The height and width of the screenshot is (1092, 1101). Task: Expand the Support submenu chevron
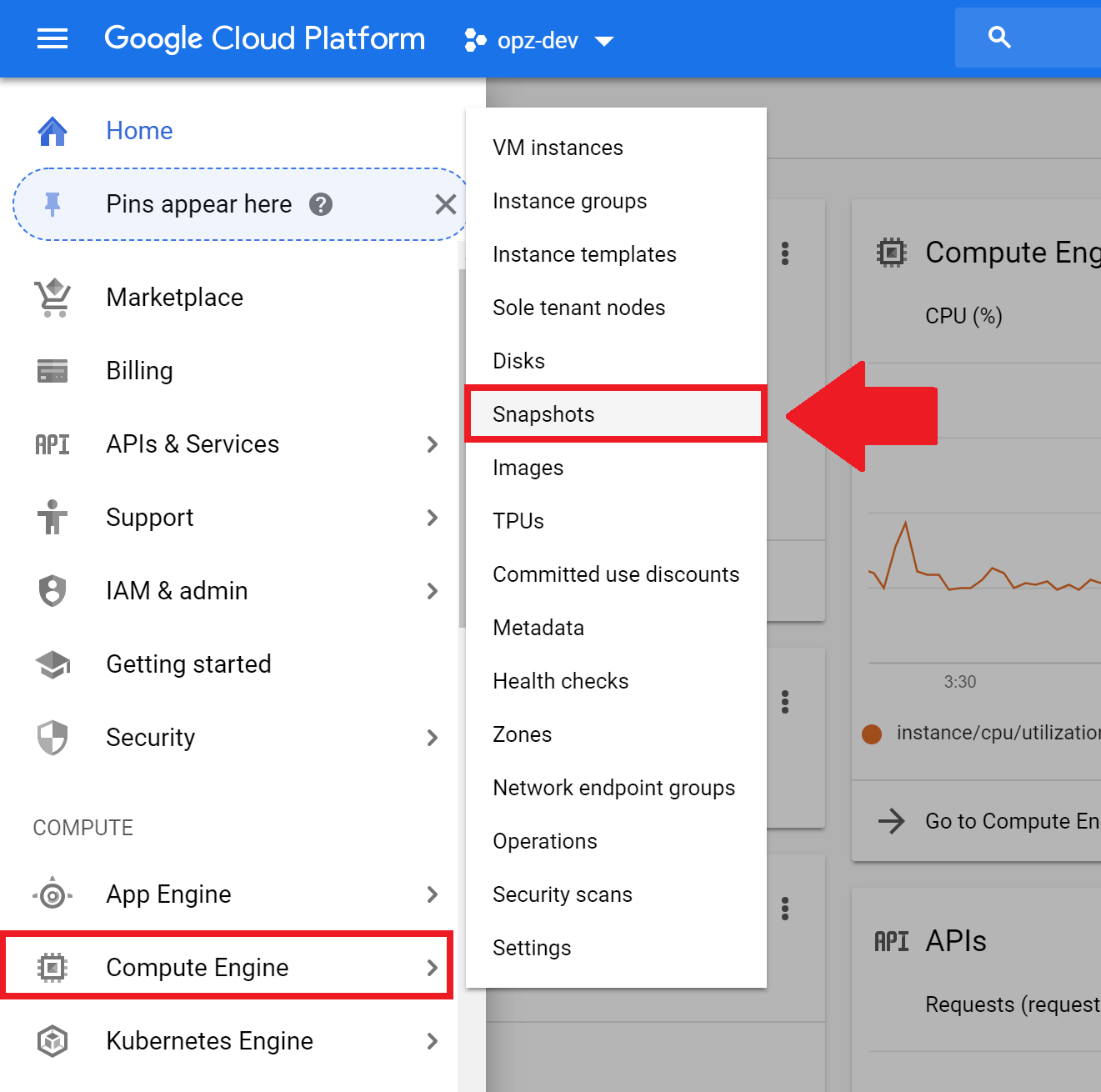click(432, 518)
